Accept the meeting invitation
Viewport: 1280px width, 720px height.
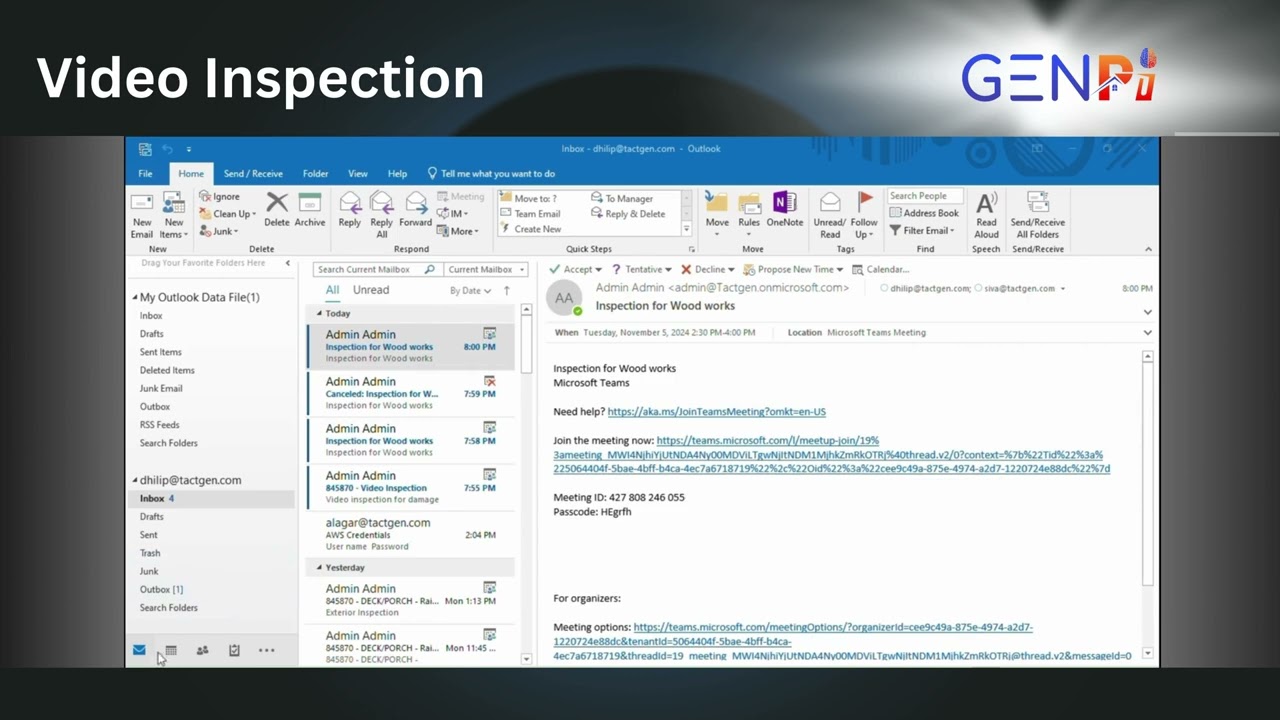tap(576, 269)
